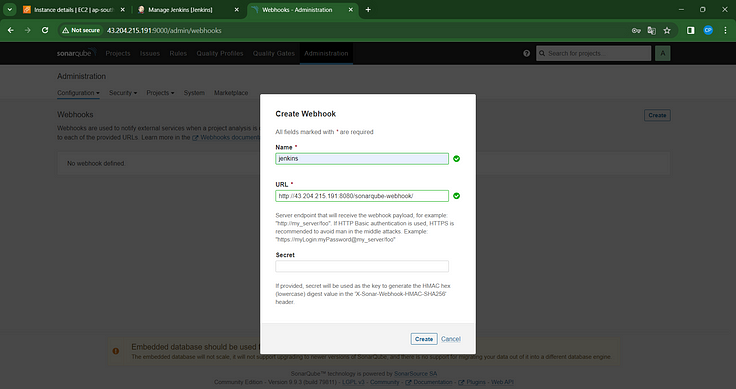Viewport: 736px width, 389px height.
Task: Bookmark page with the star icon
Action: [x=667, y=31]
